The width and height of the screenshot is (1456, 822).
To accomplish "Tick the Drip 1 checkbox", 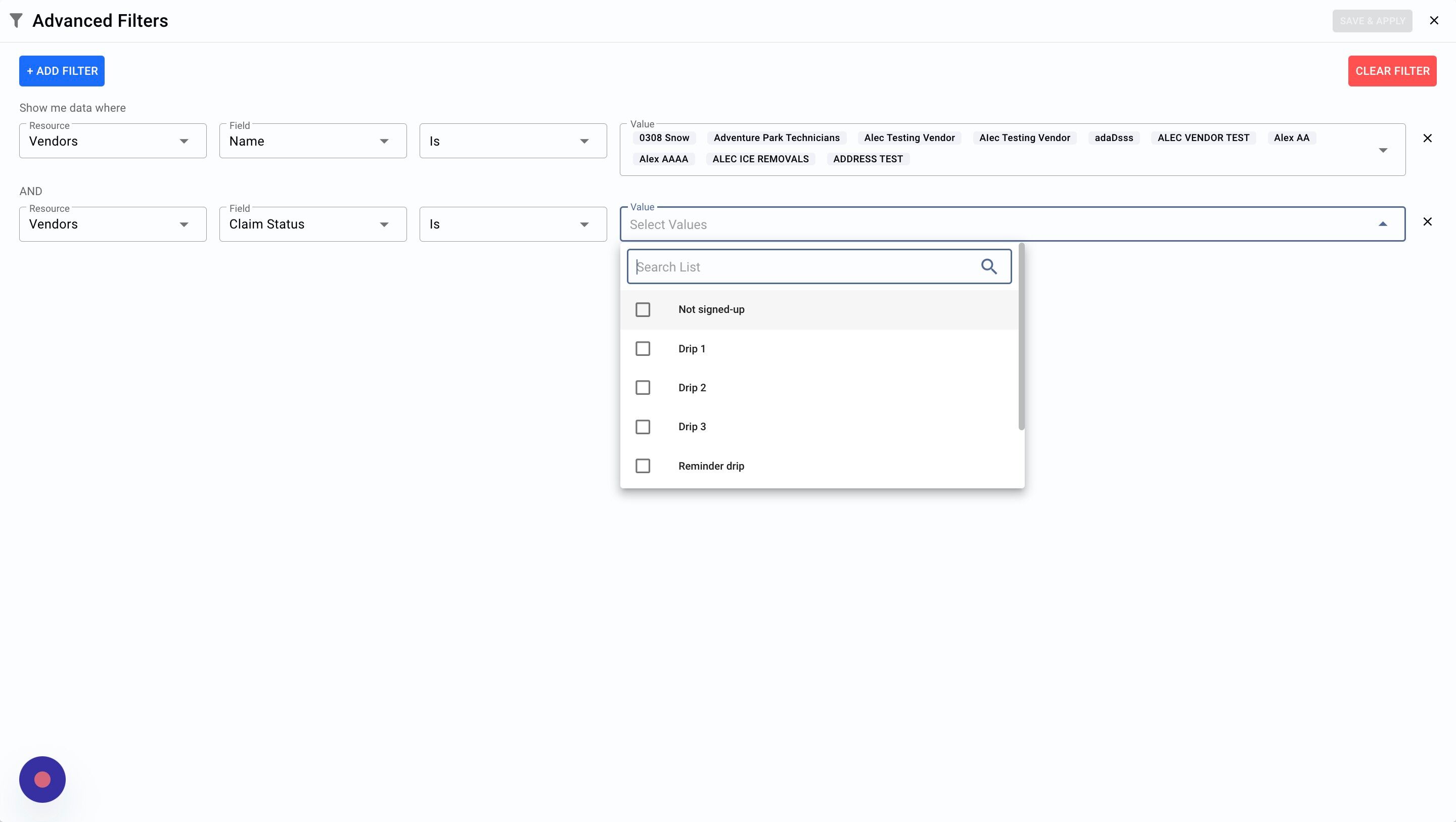I will [643, 349].
